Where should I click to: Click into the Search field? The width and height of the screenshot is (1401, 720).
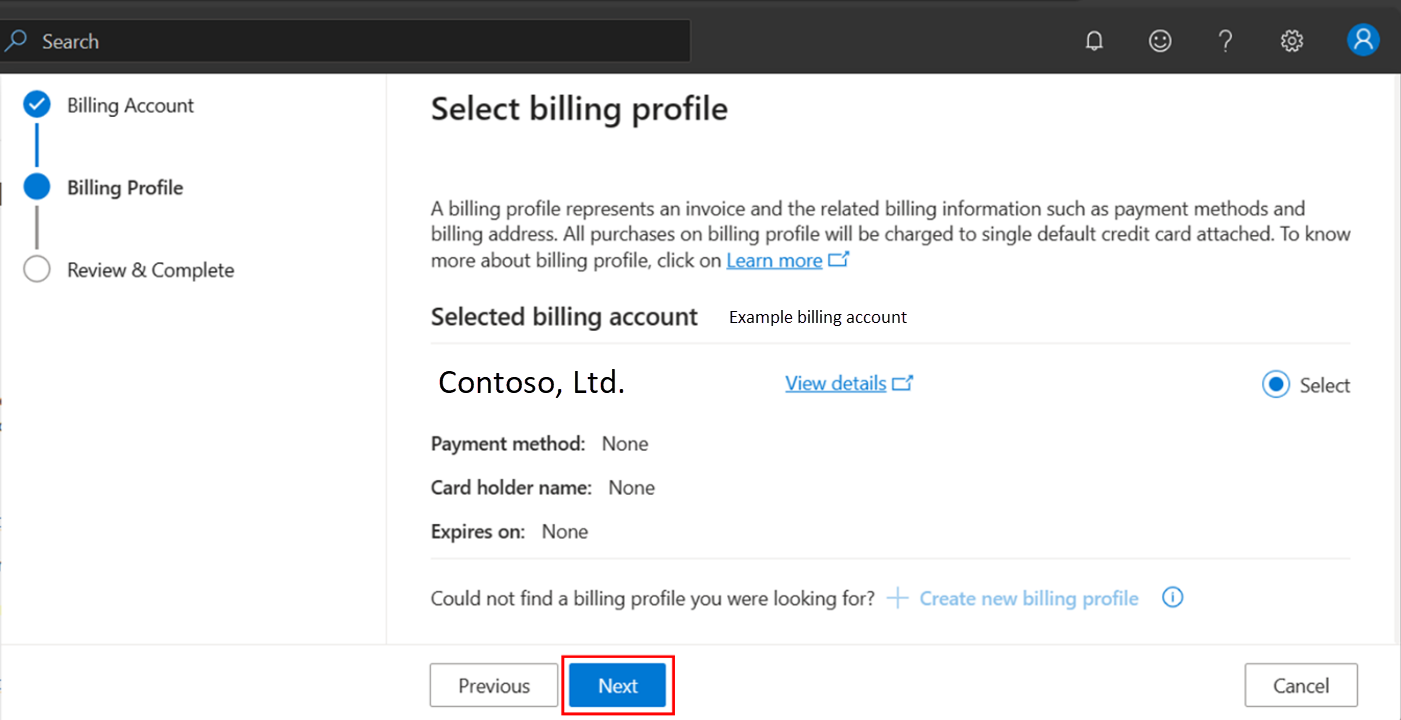pyautogui.click(x=360, y=41)
